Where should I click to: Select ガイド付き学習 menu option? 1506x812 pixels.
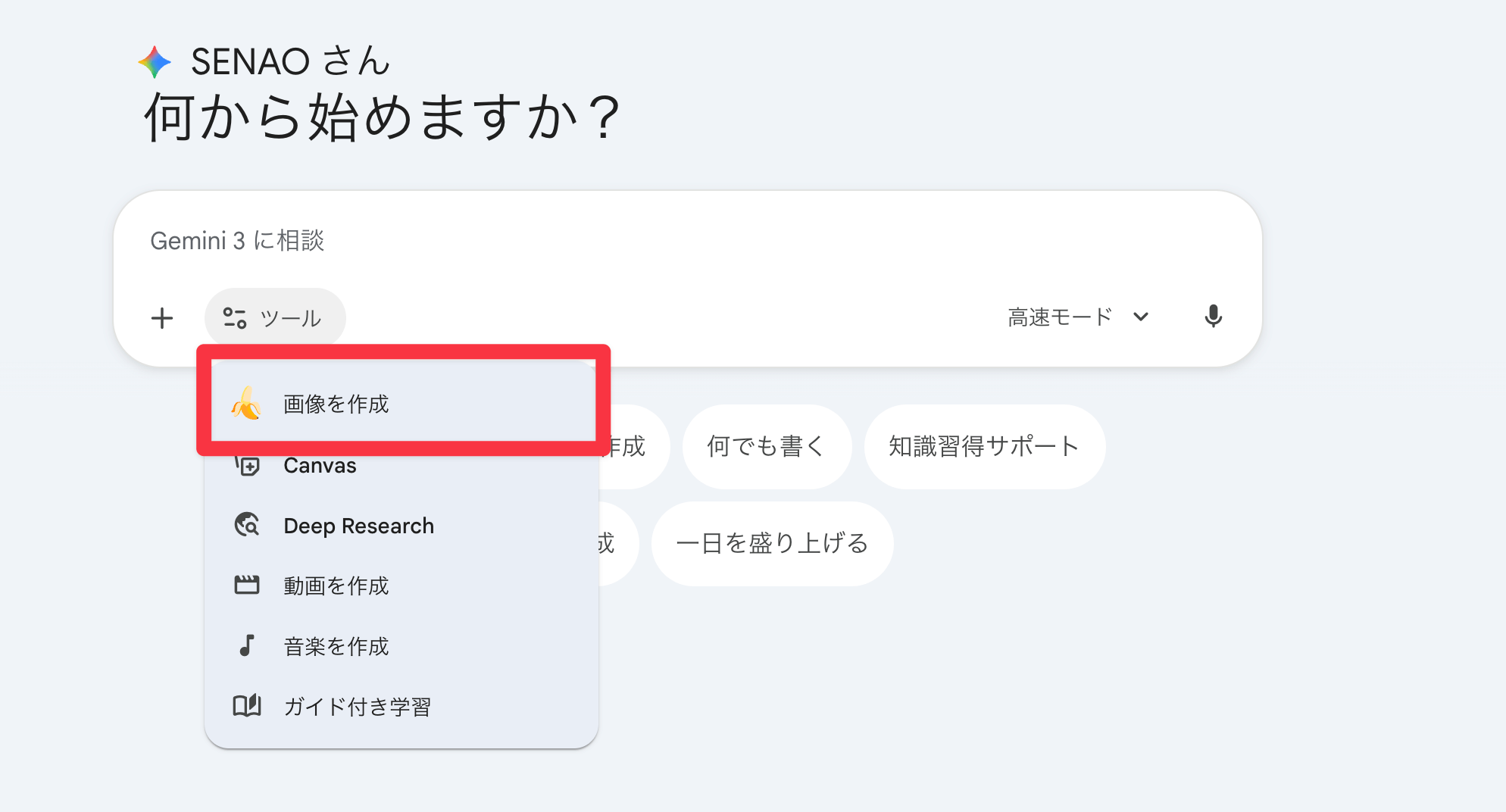point(358,707)
